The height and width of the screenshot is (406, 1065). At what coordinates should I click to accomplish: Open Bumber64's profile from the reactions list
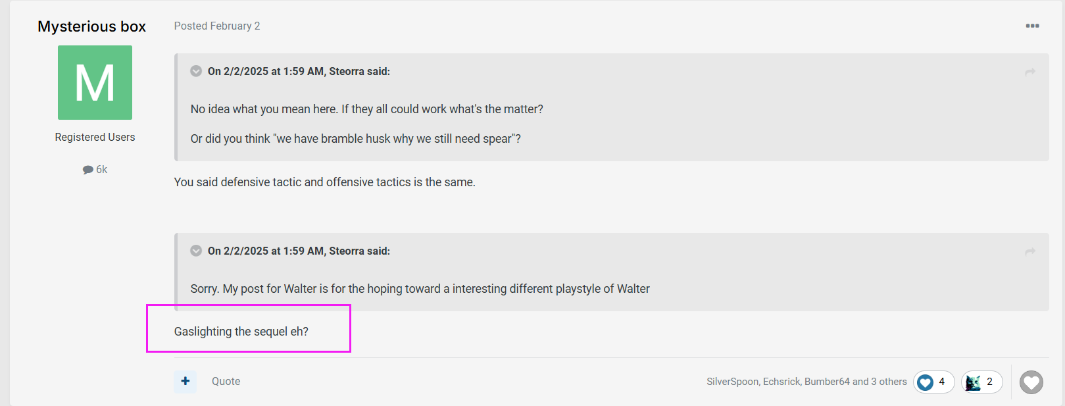click(x=829, y=382)
